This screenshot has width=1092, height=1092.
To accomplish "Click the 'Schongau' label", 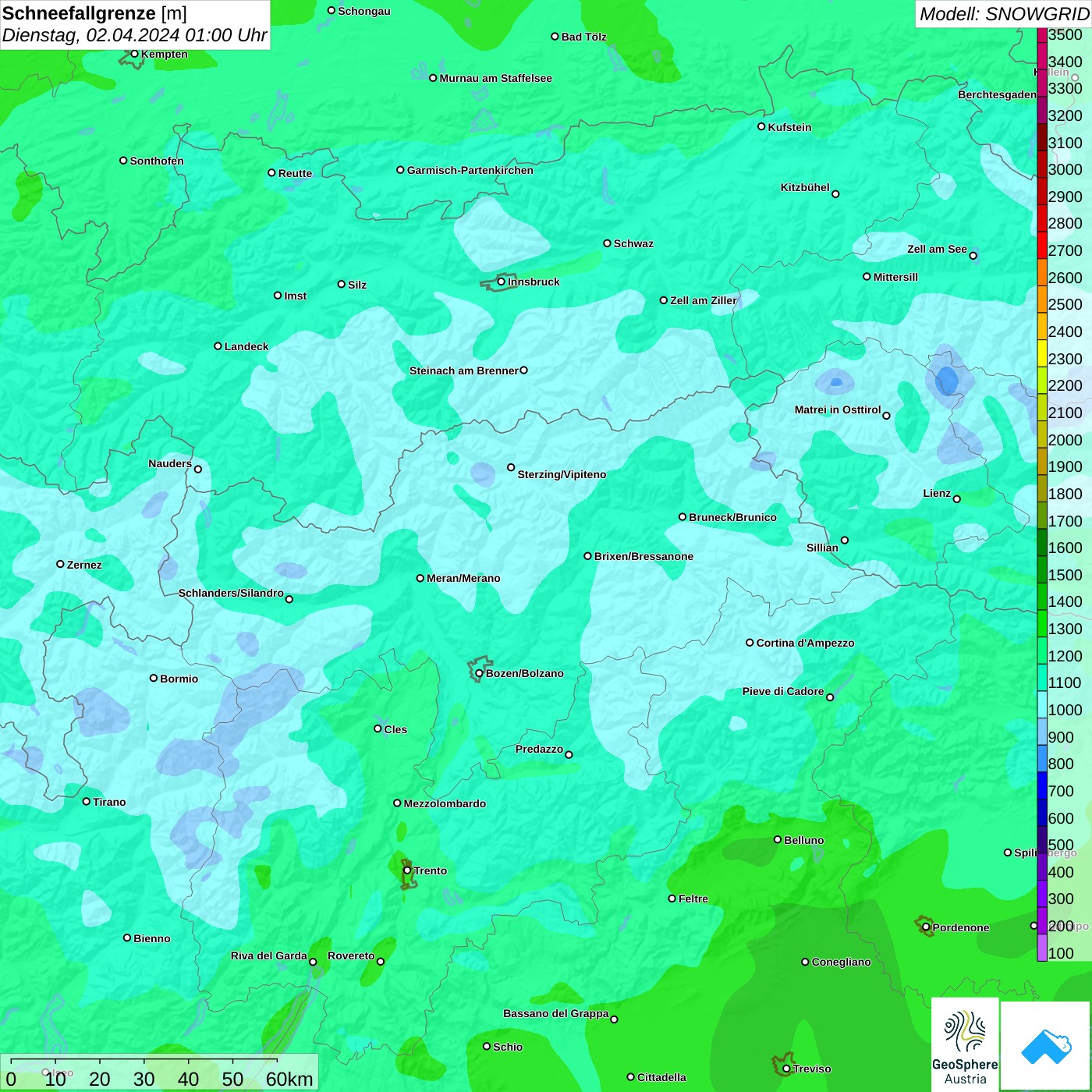I will [364, 11].
